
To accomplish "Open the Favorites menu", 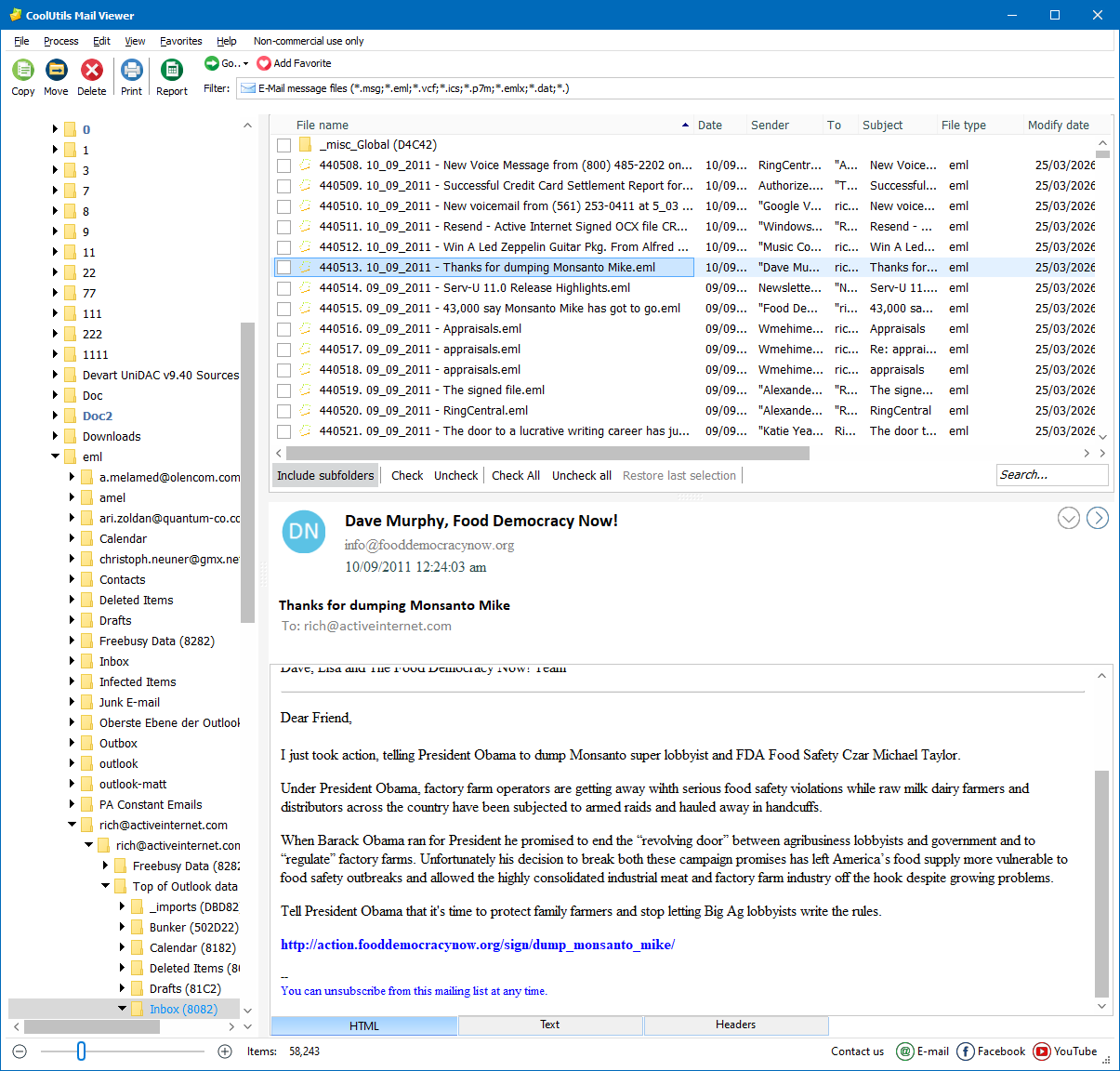I will [181, 41].
